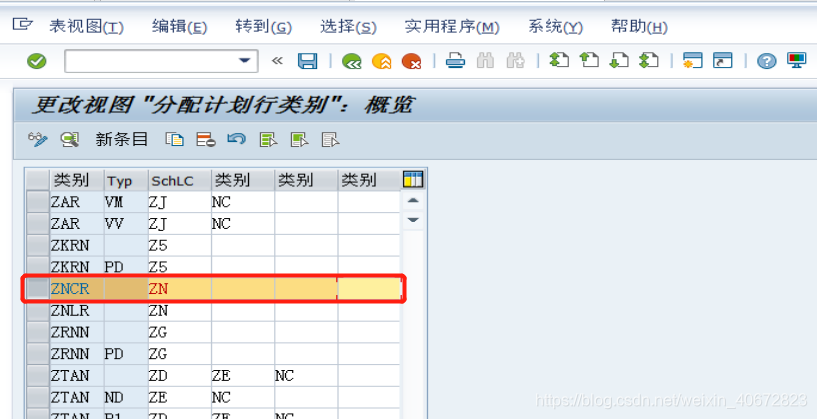The width and height of the screenshot is (817, 419).
Task: Click the top-left select-all table corner
Action: pyautogui.click(x=38, y=181)
